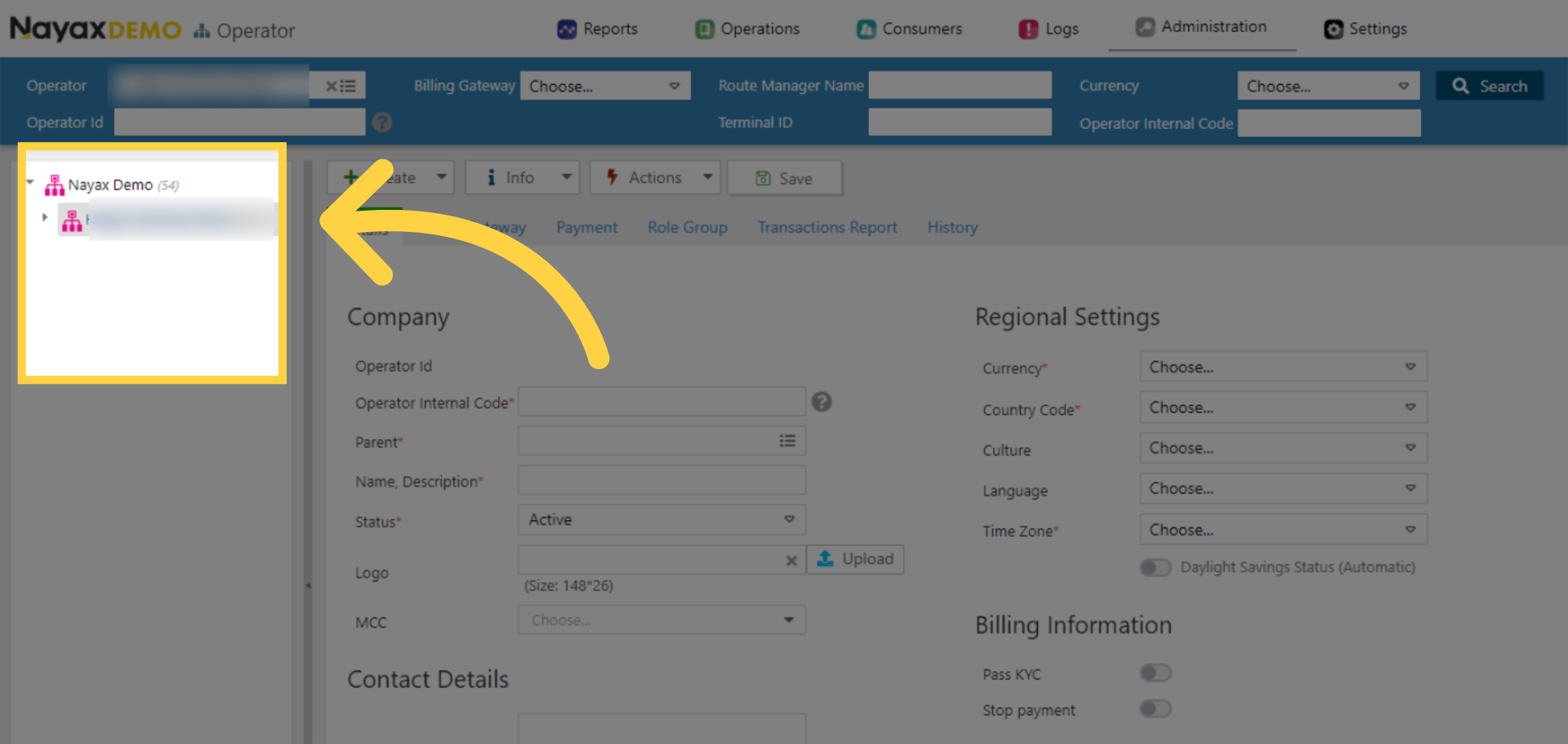Open the Billing Gateway dropdown

(605, 86)
